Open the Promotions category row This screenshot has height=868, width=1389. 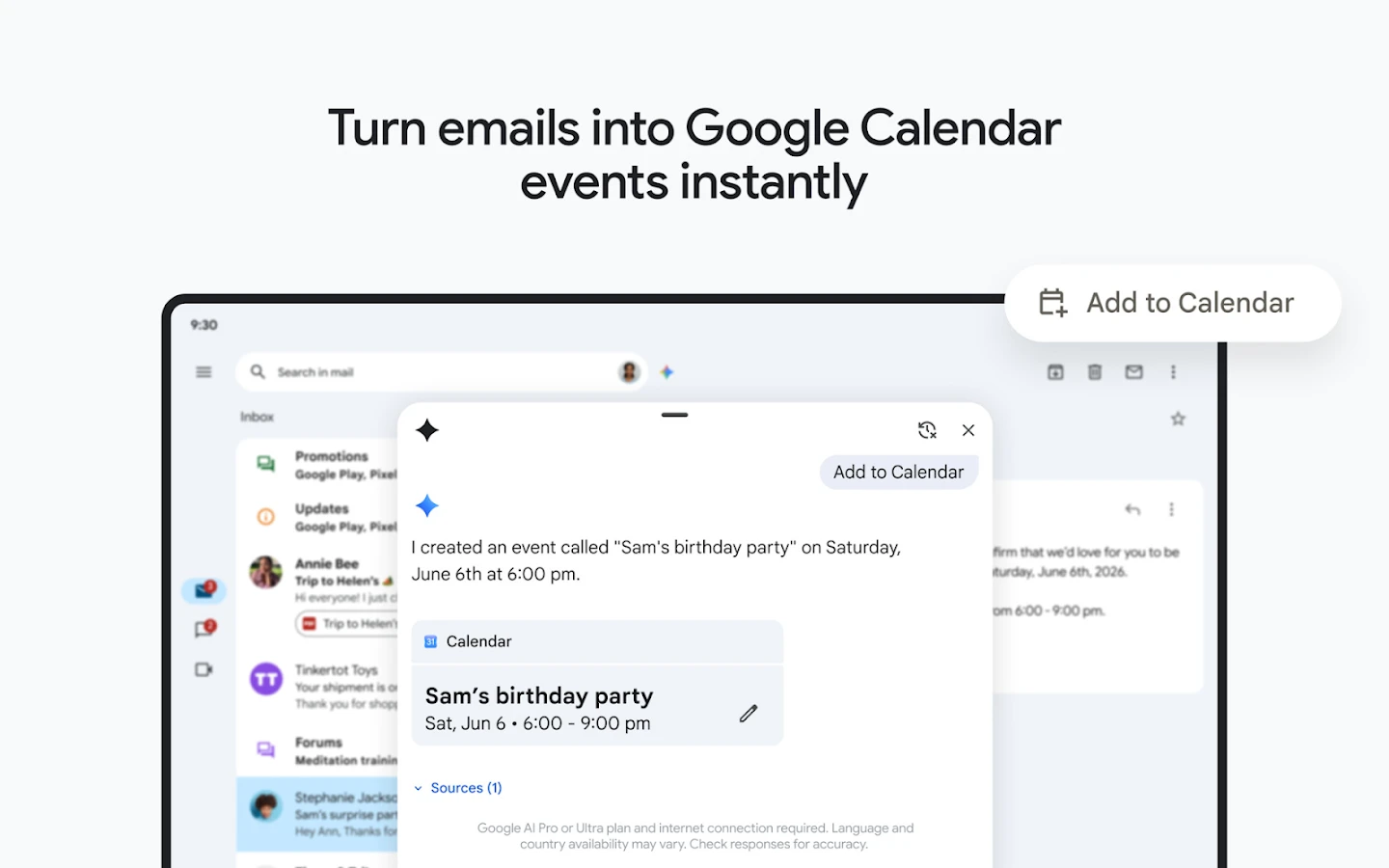[x=318, y=465]
